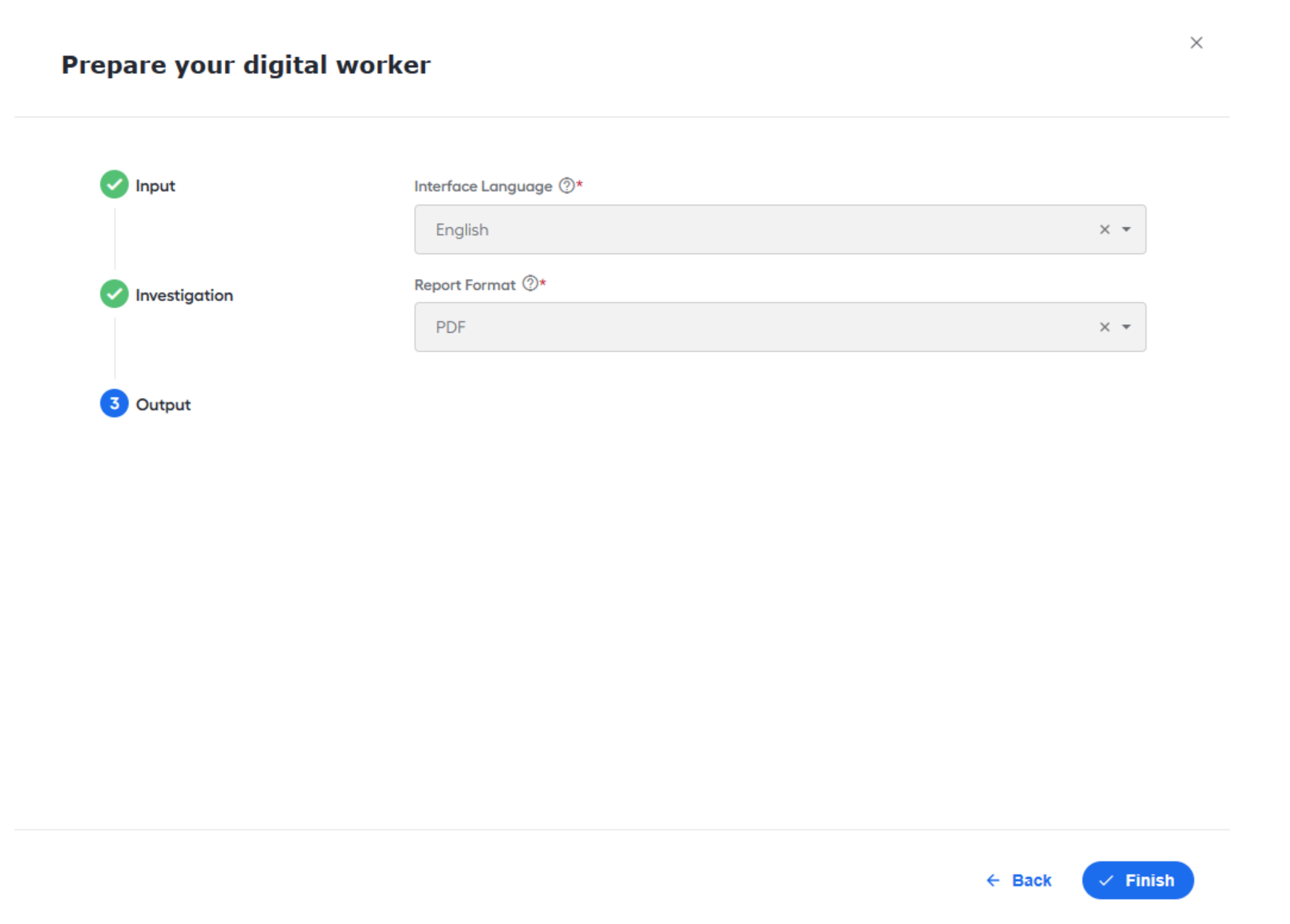
Task: Click the blue step 3 circle
Action: (114, 403)
